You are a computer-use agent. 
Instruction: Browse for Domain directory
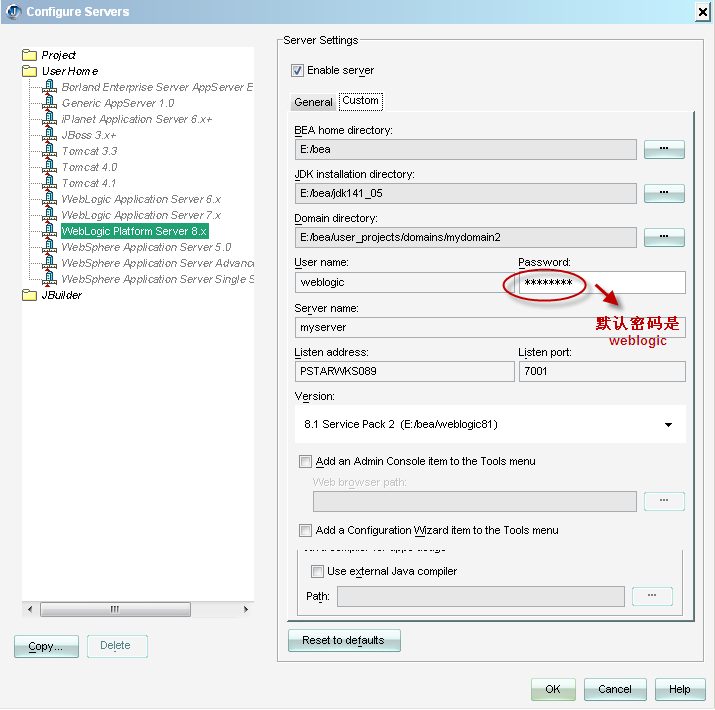point(664,237)
